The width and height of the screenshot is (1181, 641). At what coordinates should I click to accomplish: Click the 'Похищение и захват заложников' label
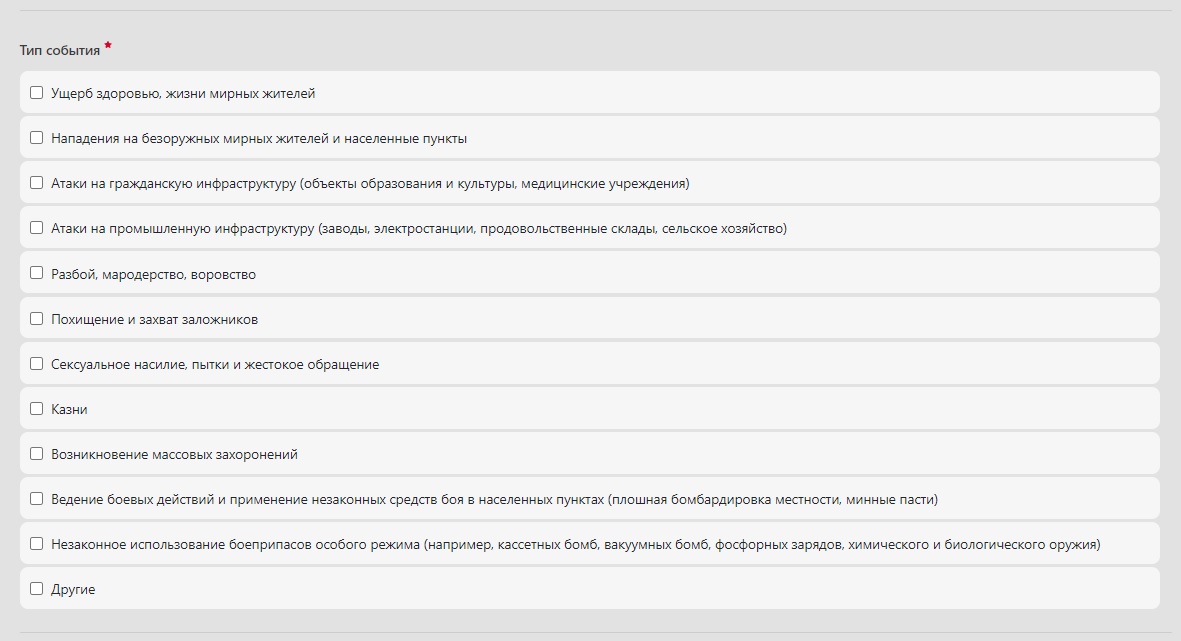tap(154, 319)
